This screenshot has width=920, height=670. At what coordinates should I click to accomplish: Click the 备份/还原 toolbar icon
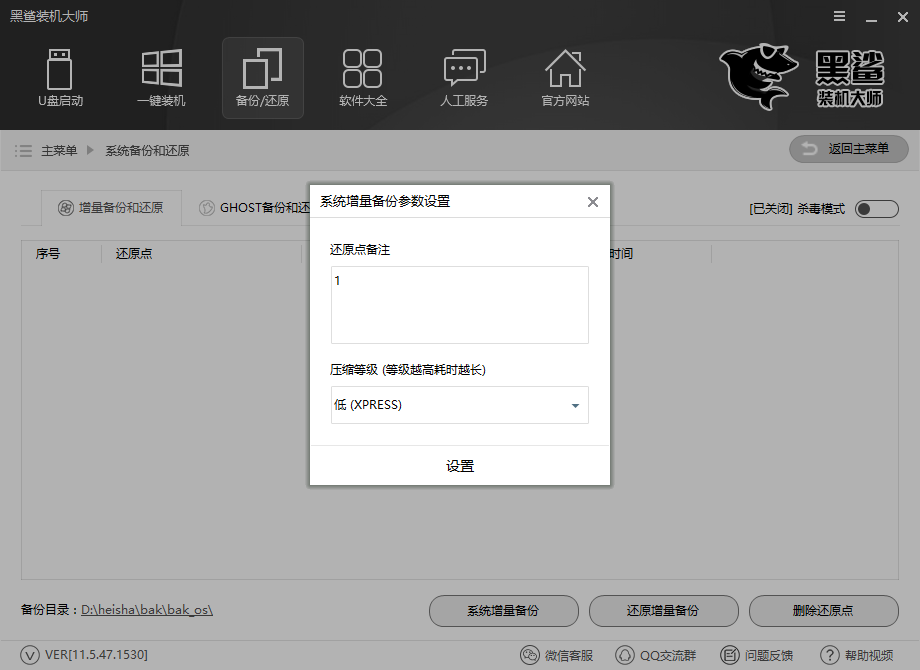(x=262, y=78)
